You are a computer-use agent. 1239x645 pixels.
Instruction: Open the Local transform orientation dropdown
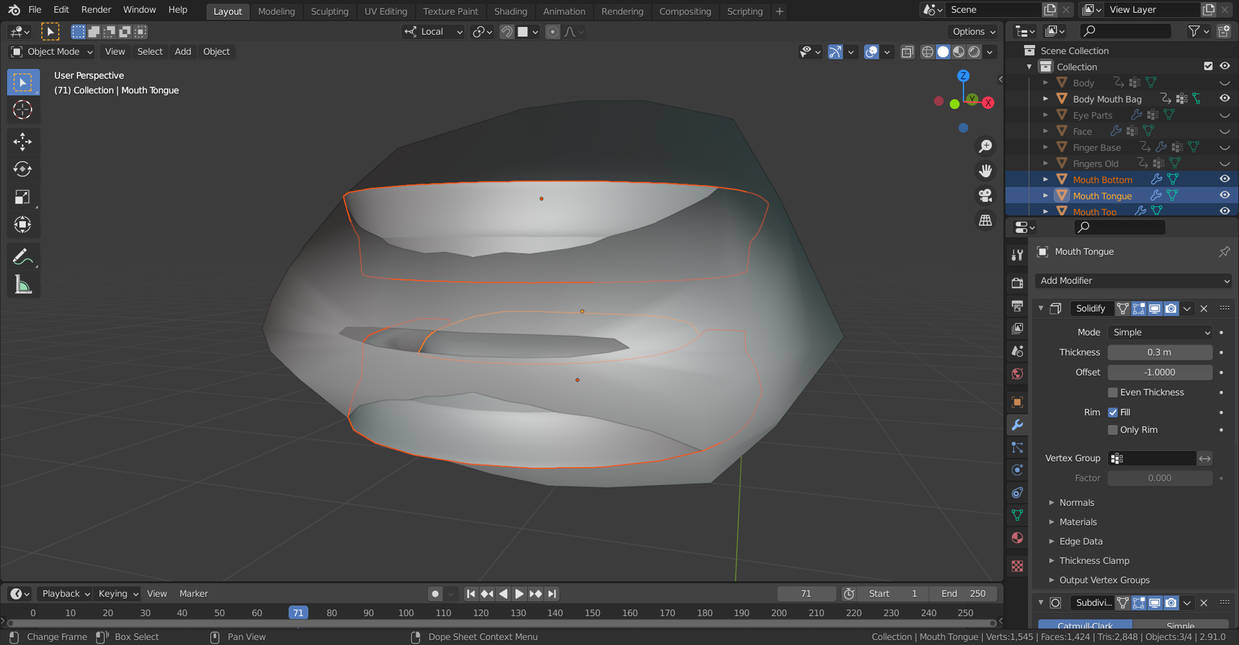[434, 32]
